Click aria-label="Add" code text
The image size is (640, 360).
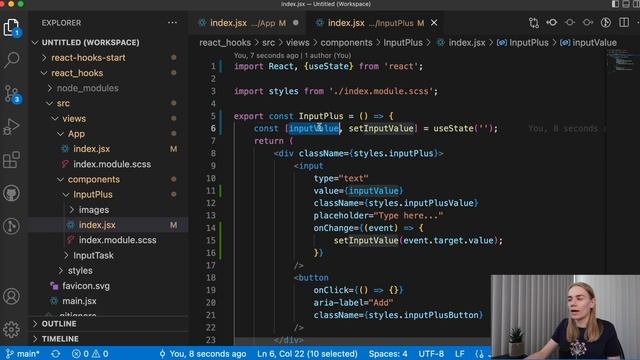[353, 302]
